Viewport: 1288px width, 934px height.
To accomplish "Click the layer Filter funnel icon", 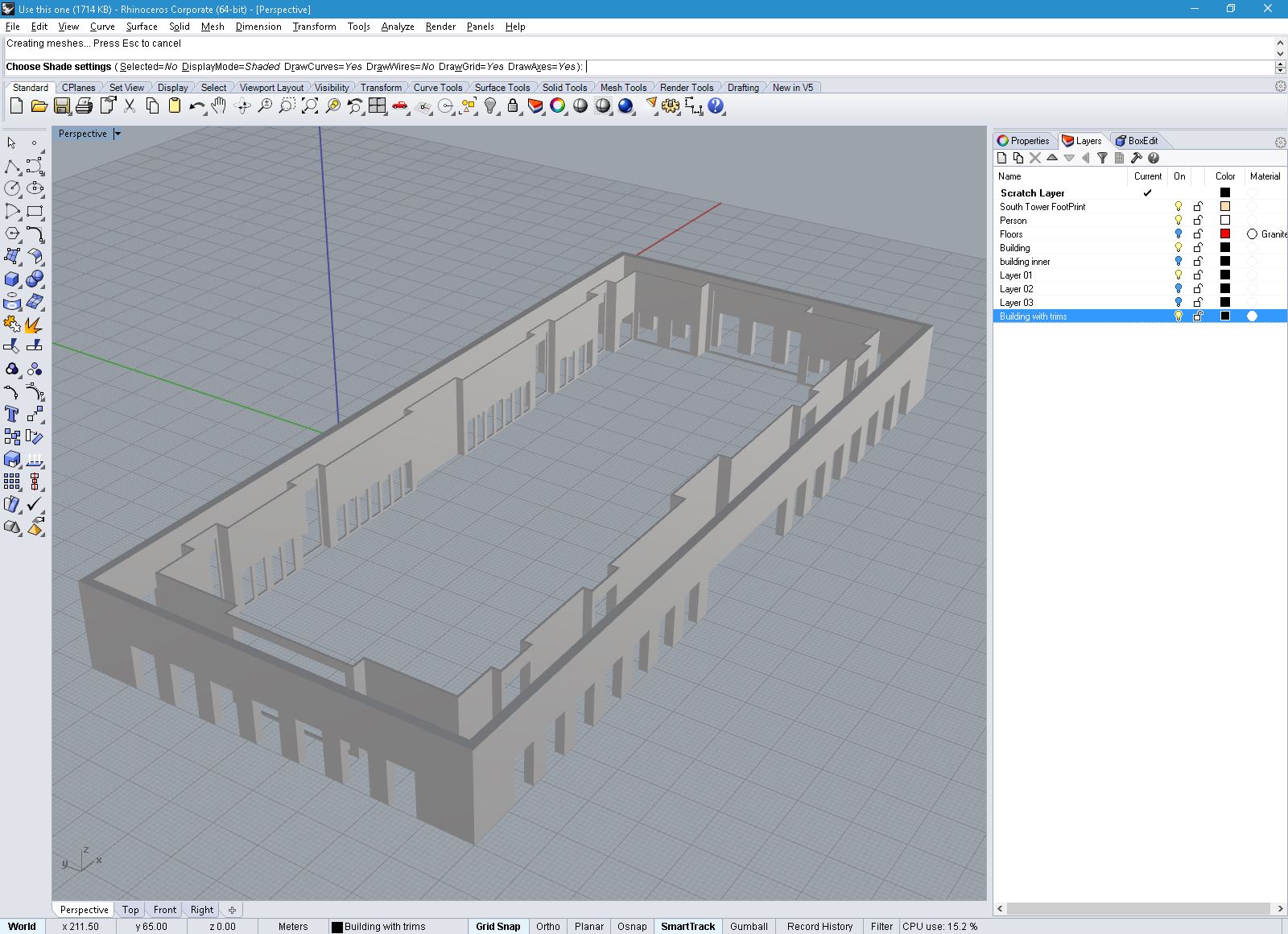I will 1103,158.
